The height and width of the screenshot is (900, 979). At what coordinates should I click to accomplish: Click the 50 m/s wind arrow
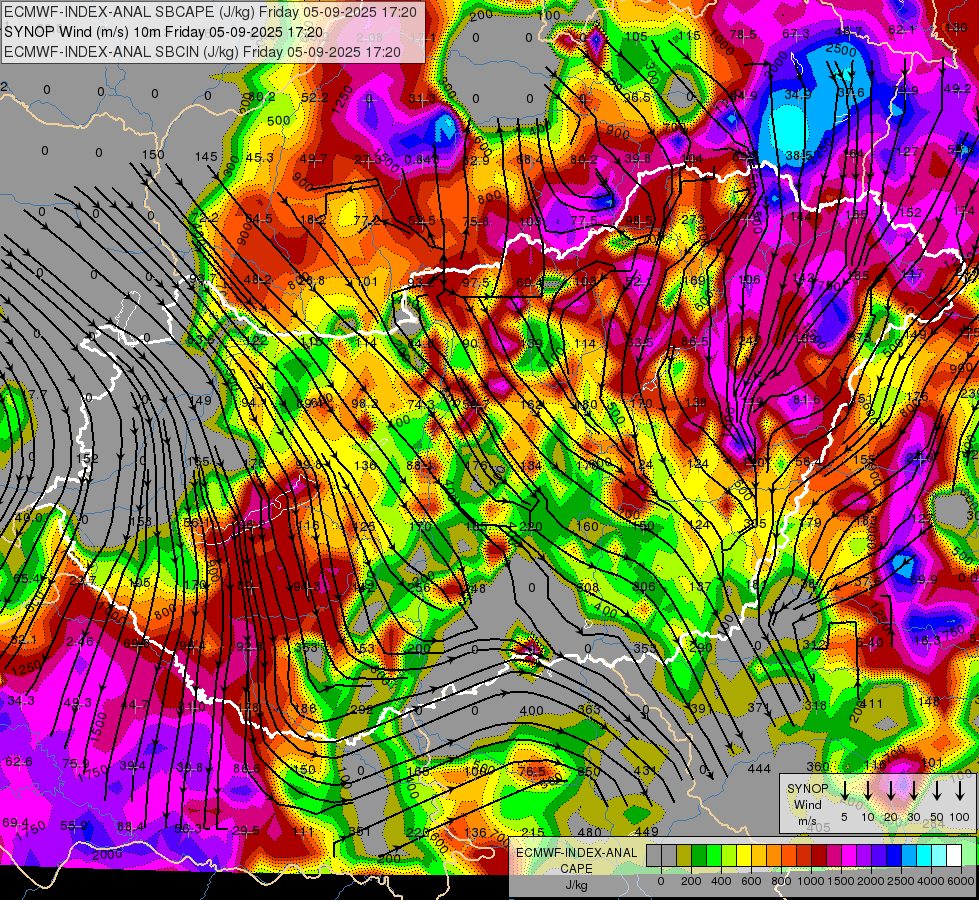pos(937,790)
